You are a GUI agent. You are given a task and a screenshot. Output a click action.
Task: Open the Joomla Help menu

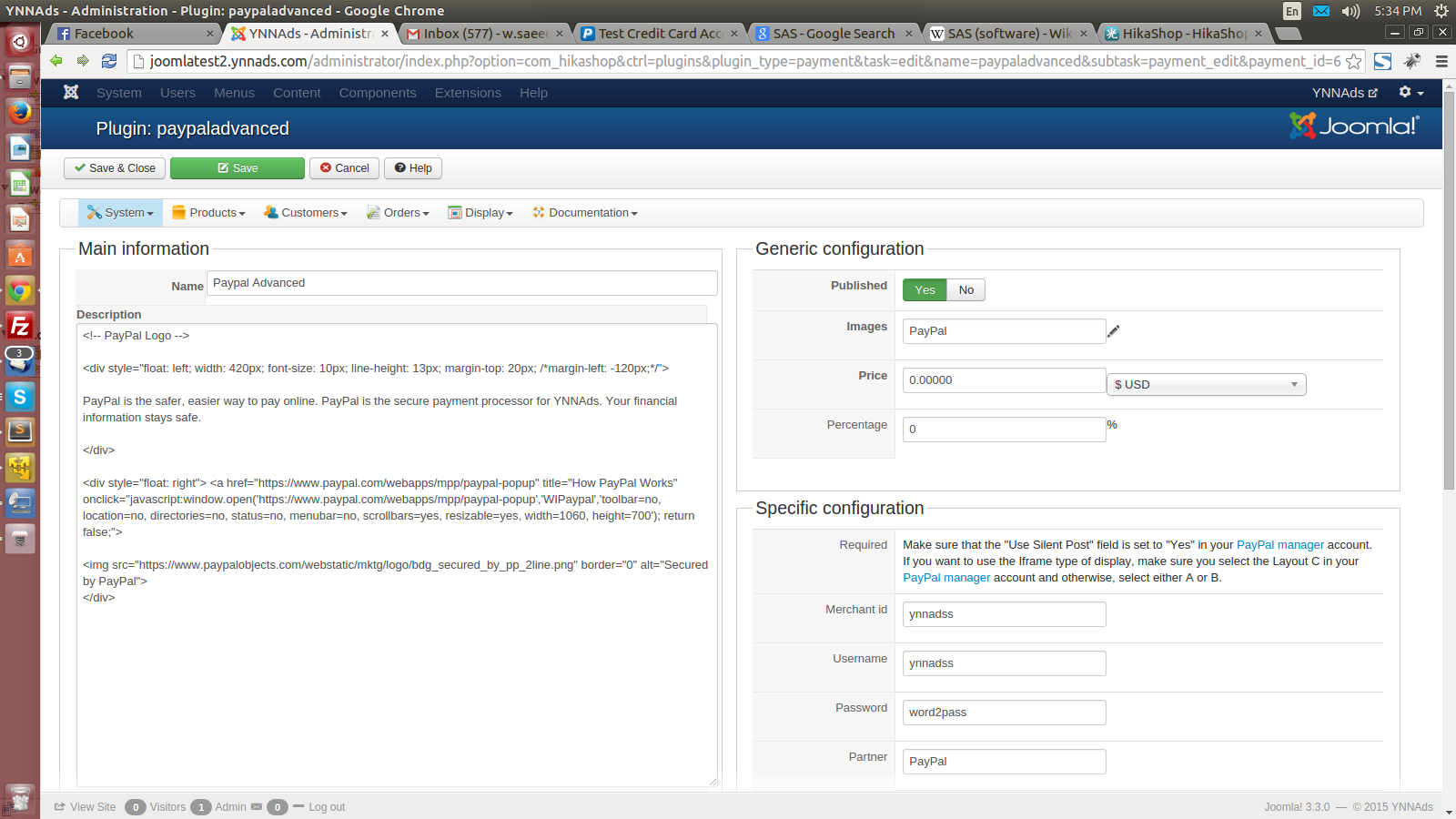533,93
